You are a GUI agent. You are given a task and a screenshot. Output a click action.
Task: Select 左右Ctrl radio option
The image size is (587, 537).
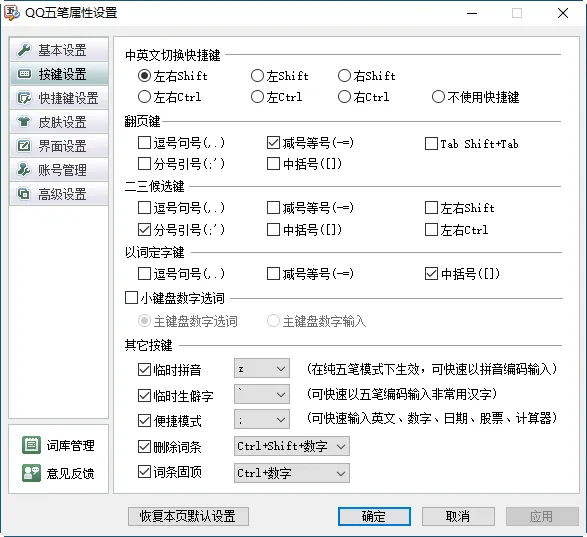point(145,97)
